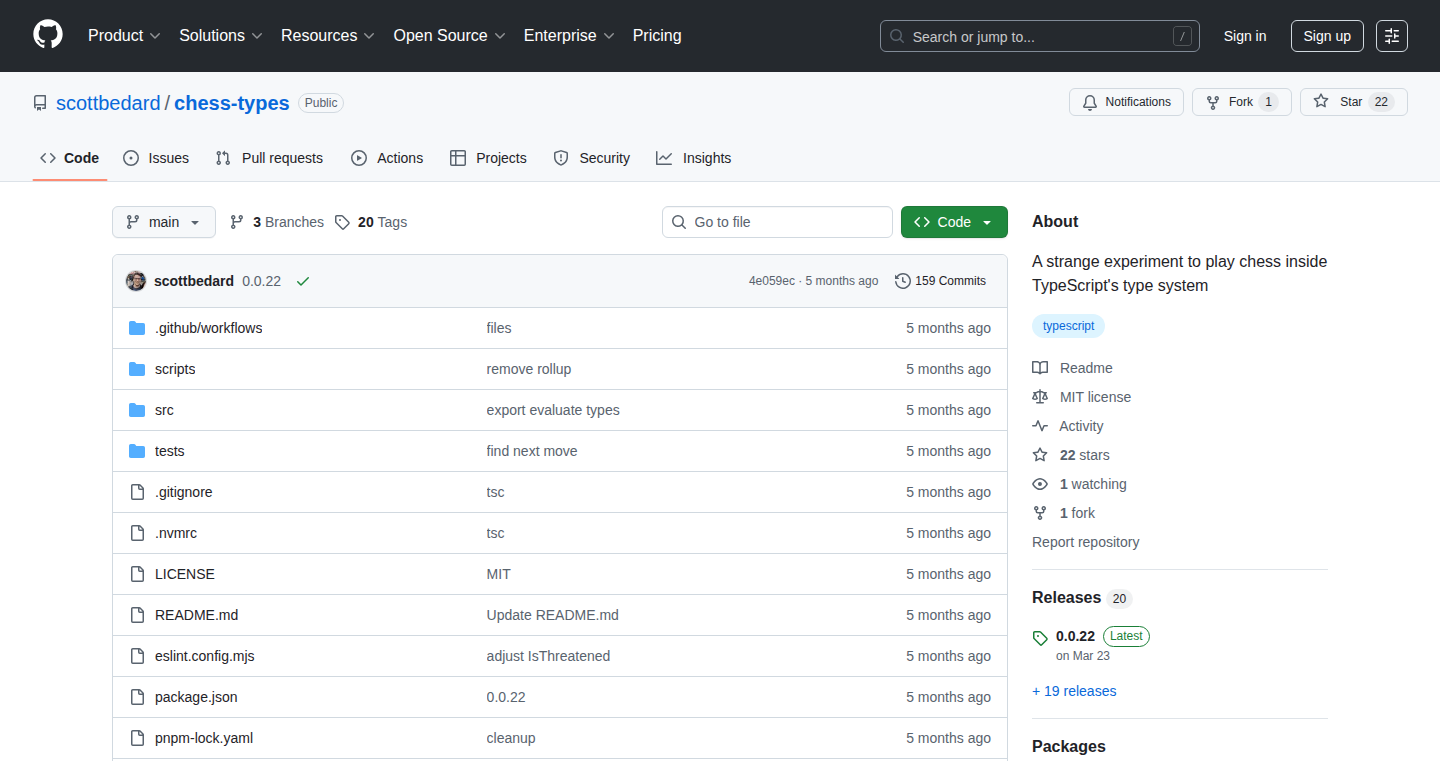Fork the repository
1440x761 pixels.
(1242, 102)
